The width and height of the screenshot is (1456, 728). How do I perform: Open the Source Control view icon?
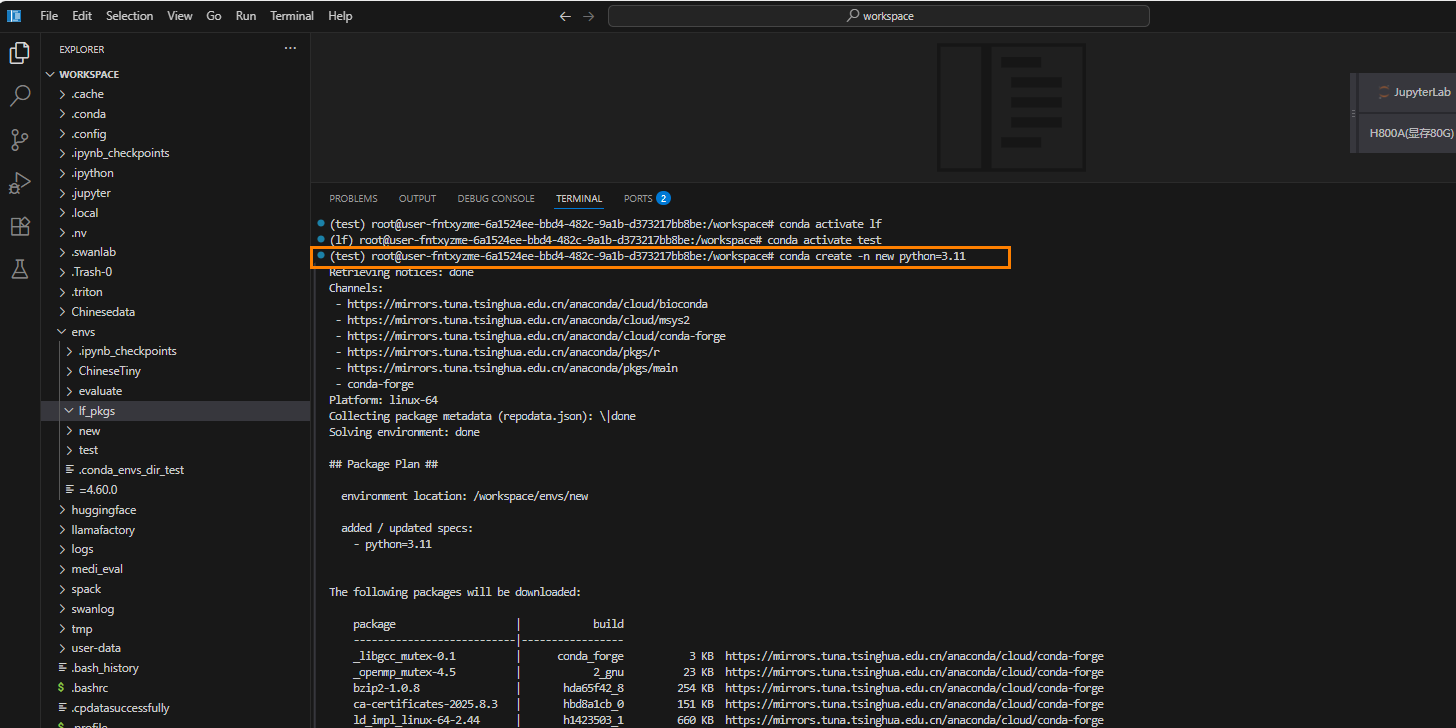click(x=19, y=140)
